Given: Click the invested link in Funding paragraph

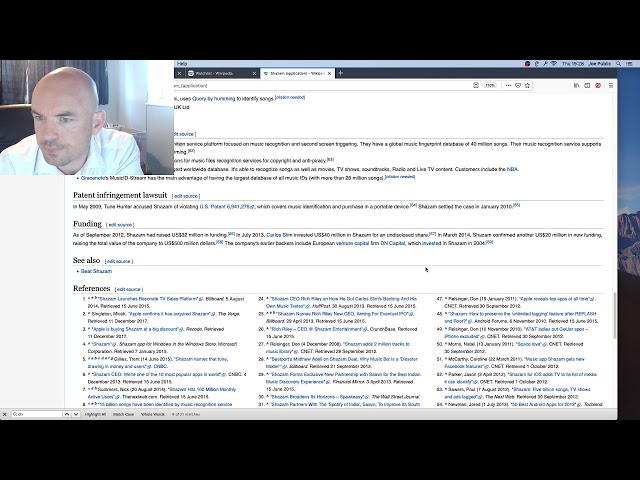Looking at the screenshot, I should (431, 243).
